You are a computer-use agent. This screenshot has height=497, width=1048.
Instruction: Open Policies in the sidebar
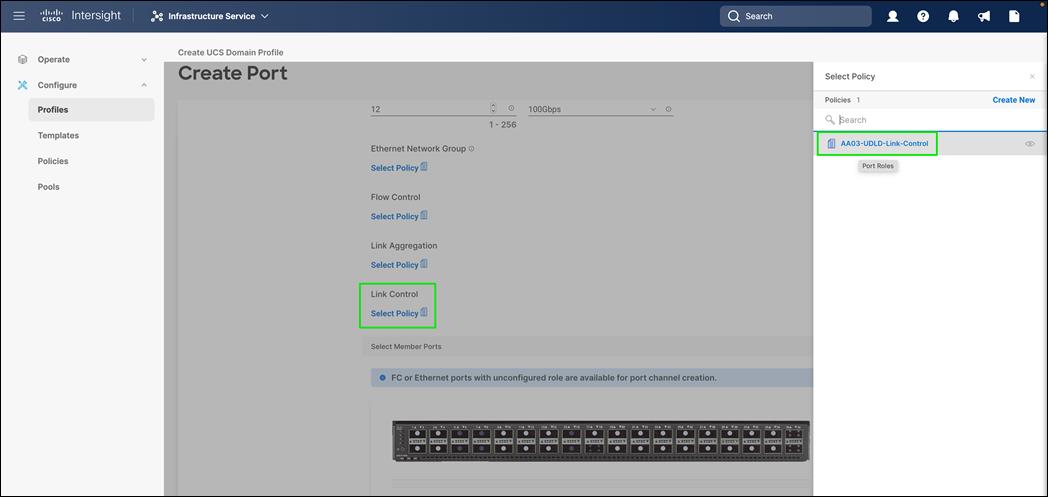click(53, 161)
